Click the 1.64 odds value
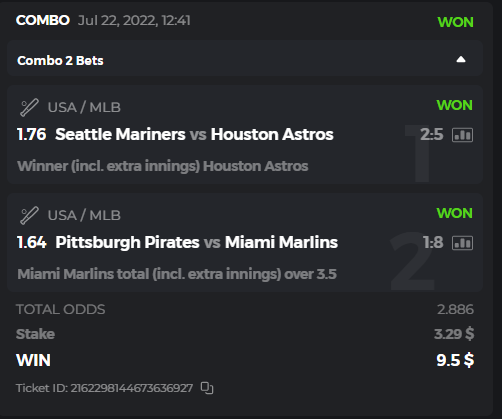Viewport: 502px width, 419px height. click(32, 243)
